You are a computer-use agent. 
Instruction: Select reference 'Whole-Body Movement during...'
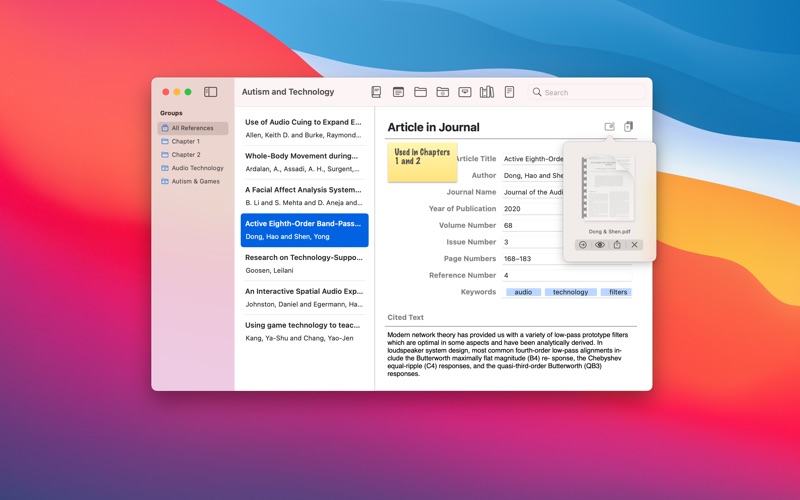point(304,162)
